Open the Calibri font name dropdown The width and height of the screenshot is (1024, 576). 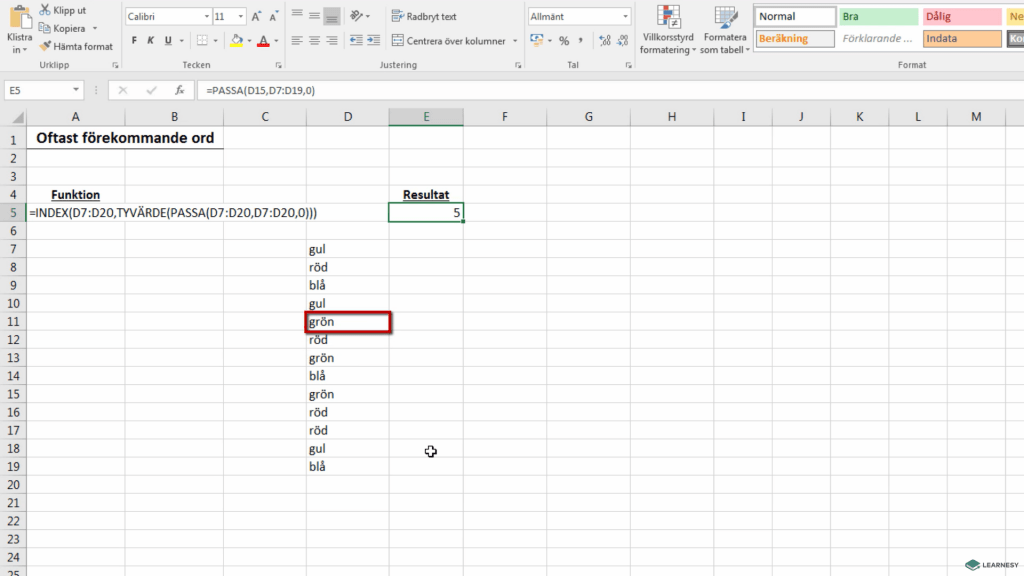pyautogui.click(x=206, y=17)
